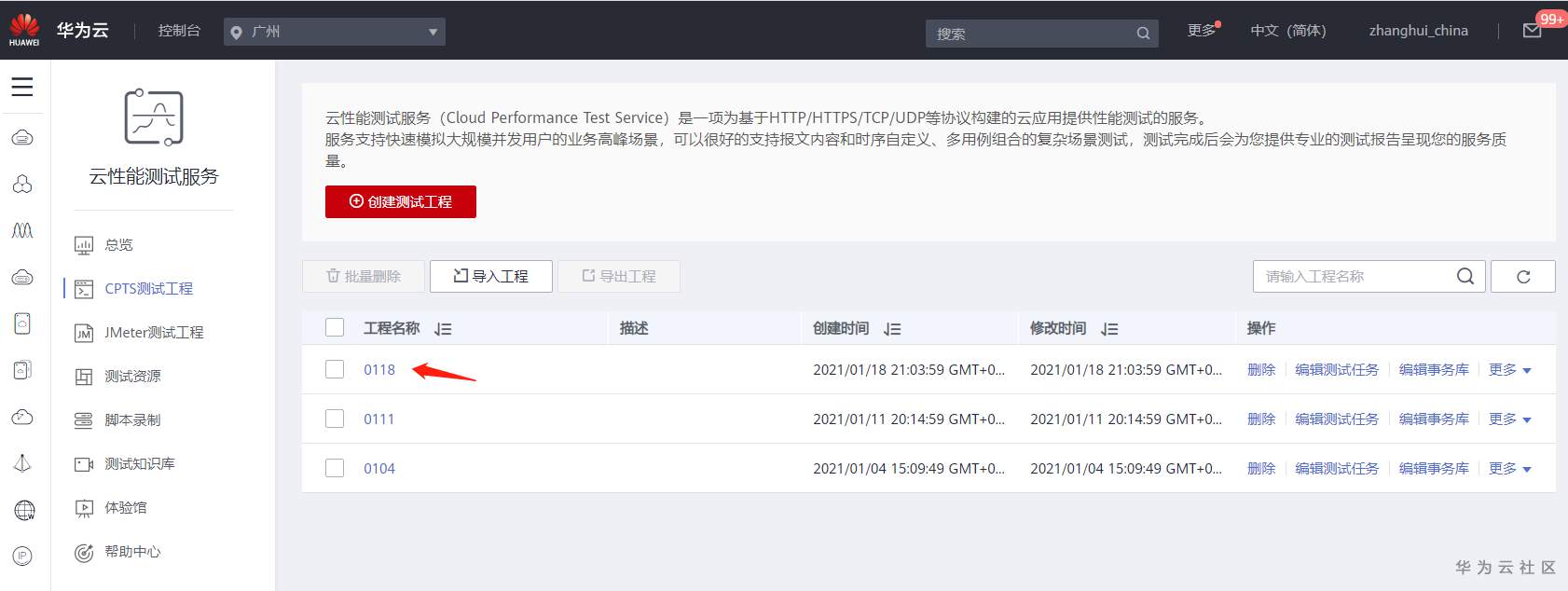Sort by 工程名称 column sort icon
The width and height of the screenshot is (1568, 591).
(443, 329)
